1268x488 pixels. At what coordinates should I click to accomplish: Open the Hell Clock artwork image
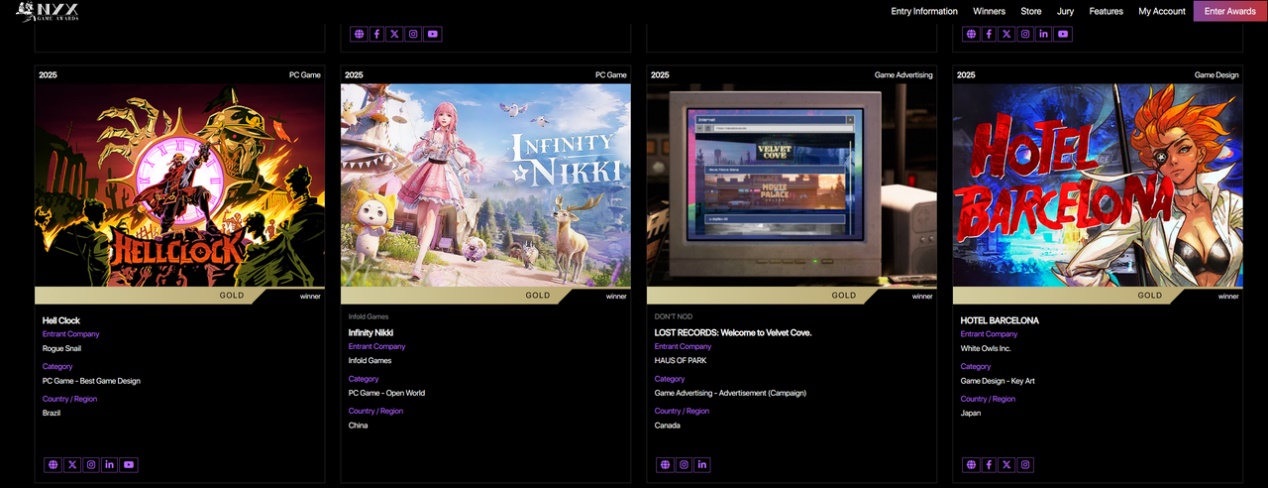coord(180,185)
